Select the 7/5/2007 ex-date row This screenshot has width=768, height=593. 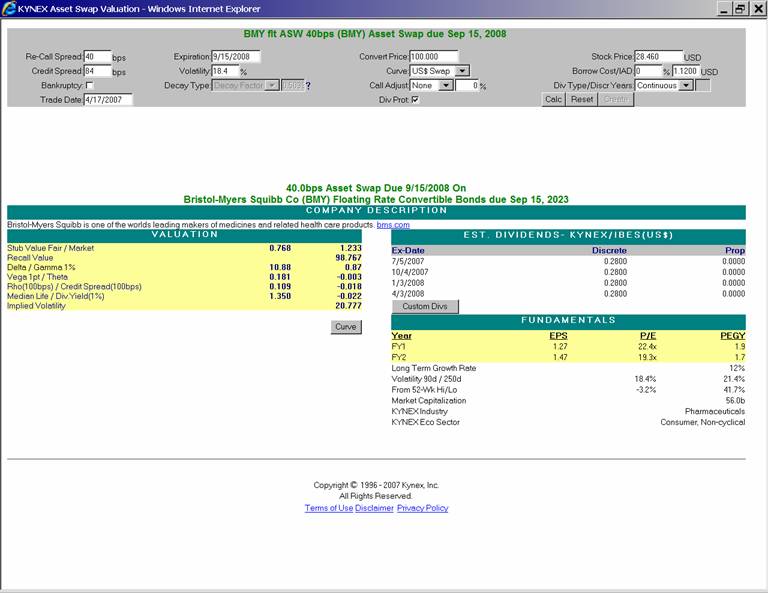pos(568,261)
